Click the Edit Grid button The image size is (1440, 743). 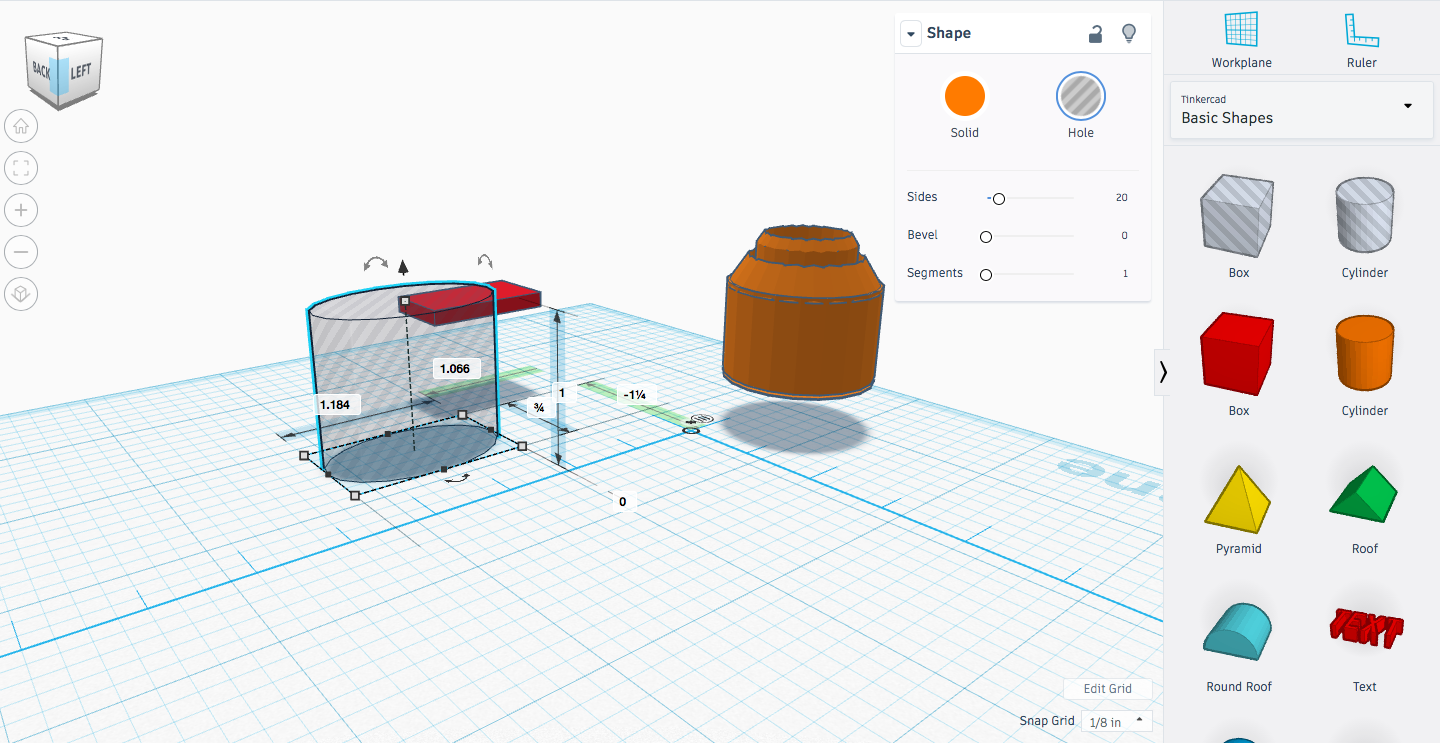[x=1108, y=689]
